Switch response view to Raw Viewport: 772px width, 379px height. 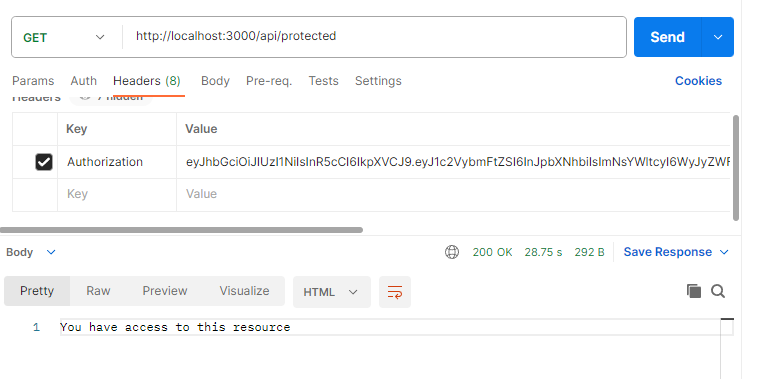coord(98,291)
